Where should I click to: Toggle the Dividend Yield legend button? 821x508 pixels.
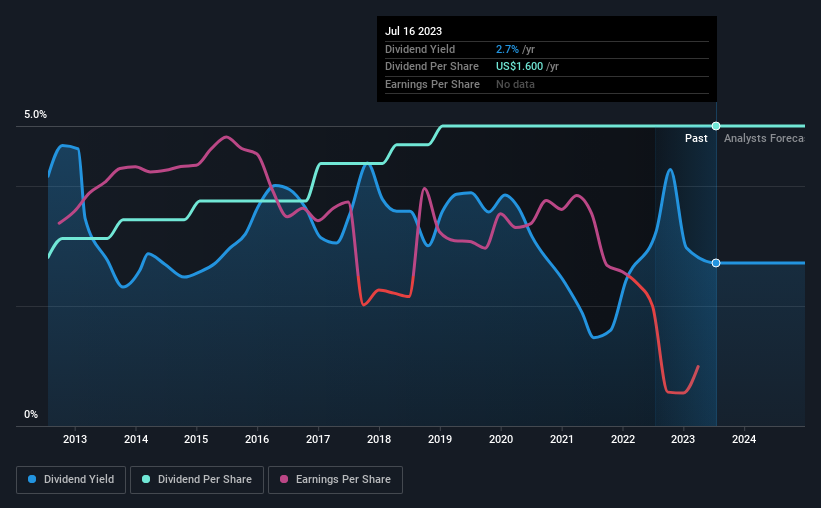pyautogui.click(x=71, y=480)
